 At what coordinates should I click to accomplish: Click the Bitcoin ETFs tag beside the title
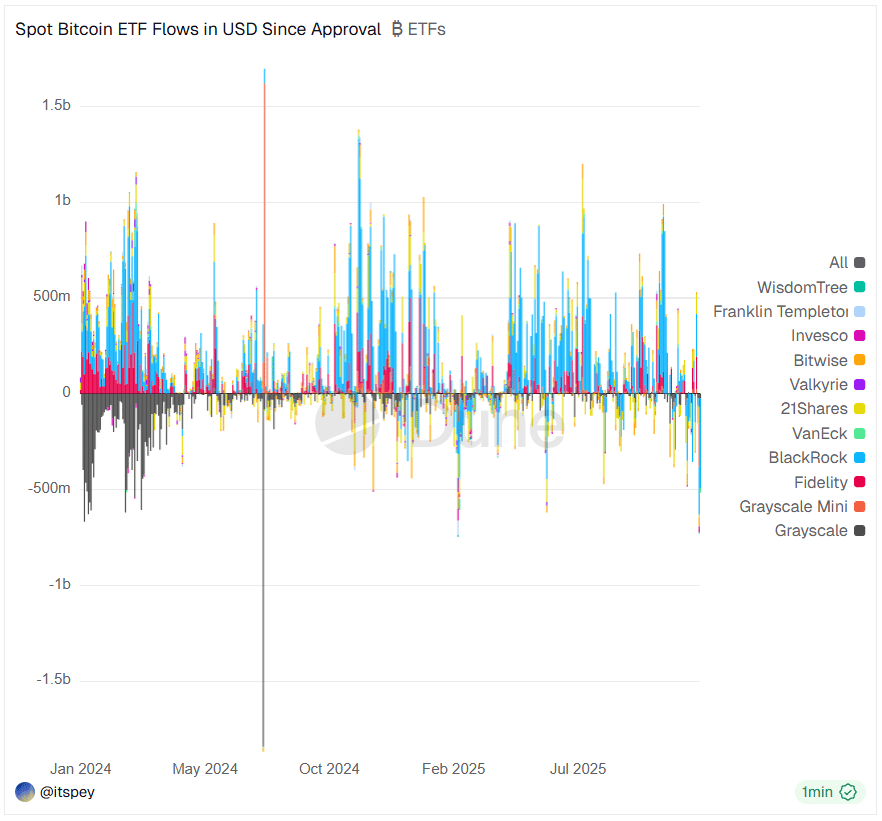pos(418,29)
